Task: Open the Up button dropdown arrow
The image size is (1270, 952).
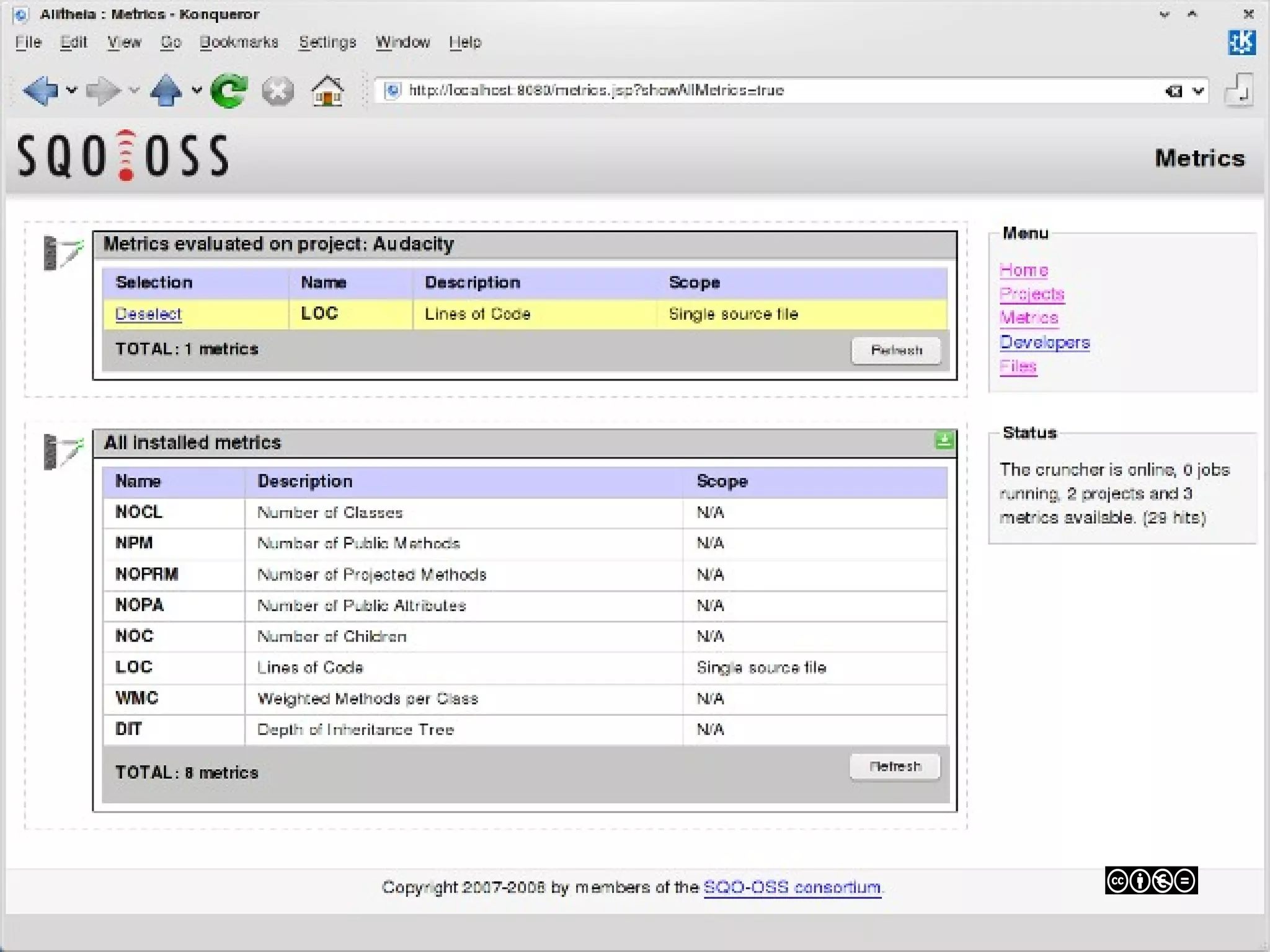Action: pos(197,91)
